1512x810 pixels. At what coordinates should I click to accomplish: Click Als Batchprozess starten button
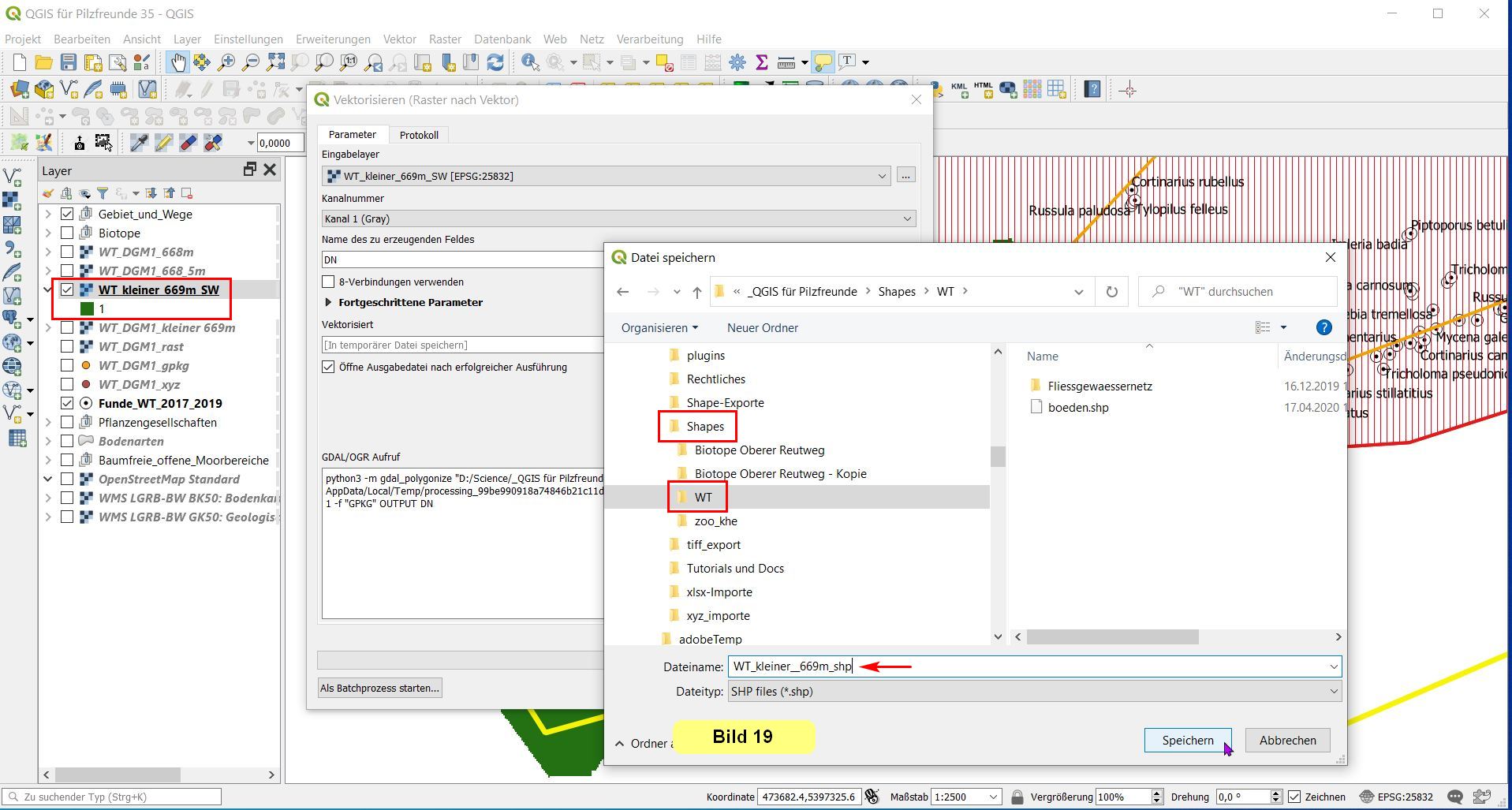point(379,688)
